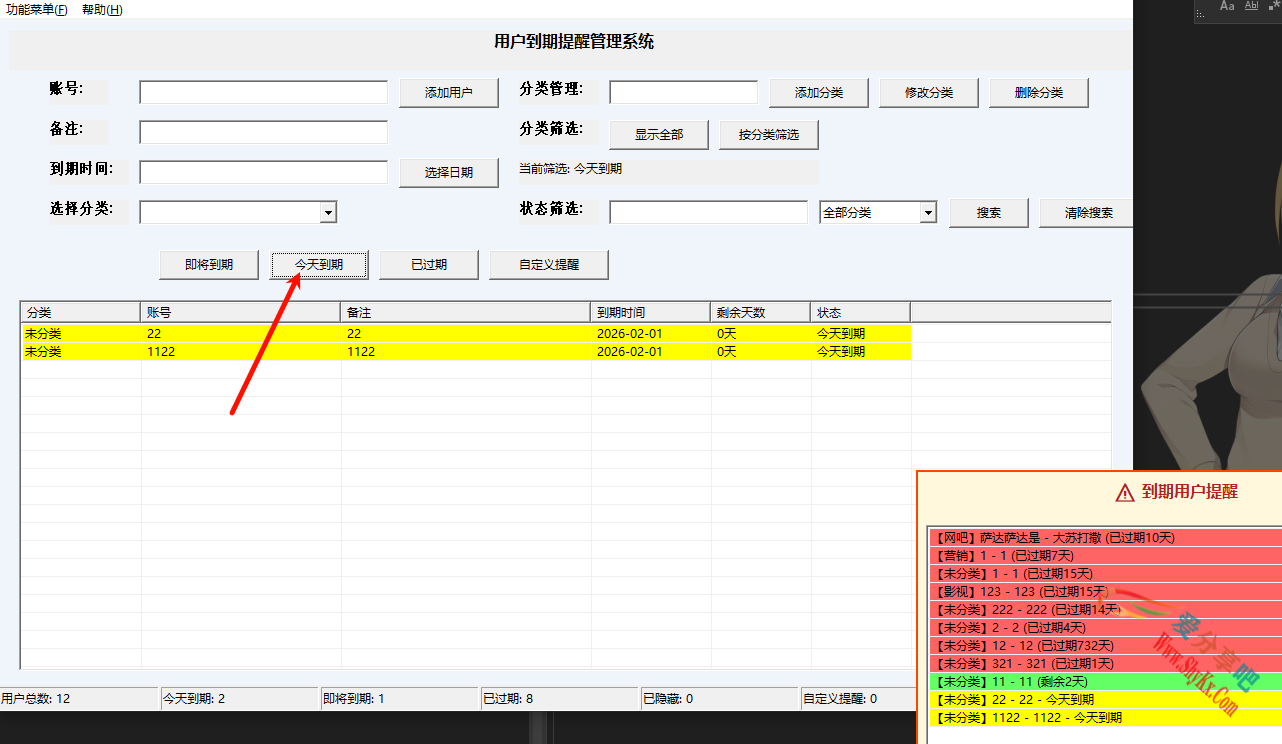The height and width of the screenshot is (744, 1282).
Task: Click the 选择日期 button
Action: point(448,172)
